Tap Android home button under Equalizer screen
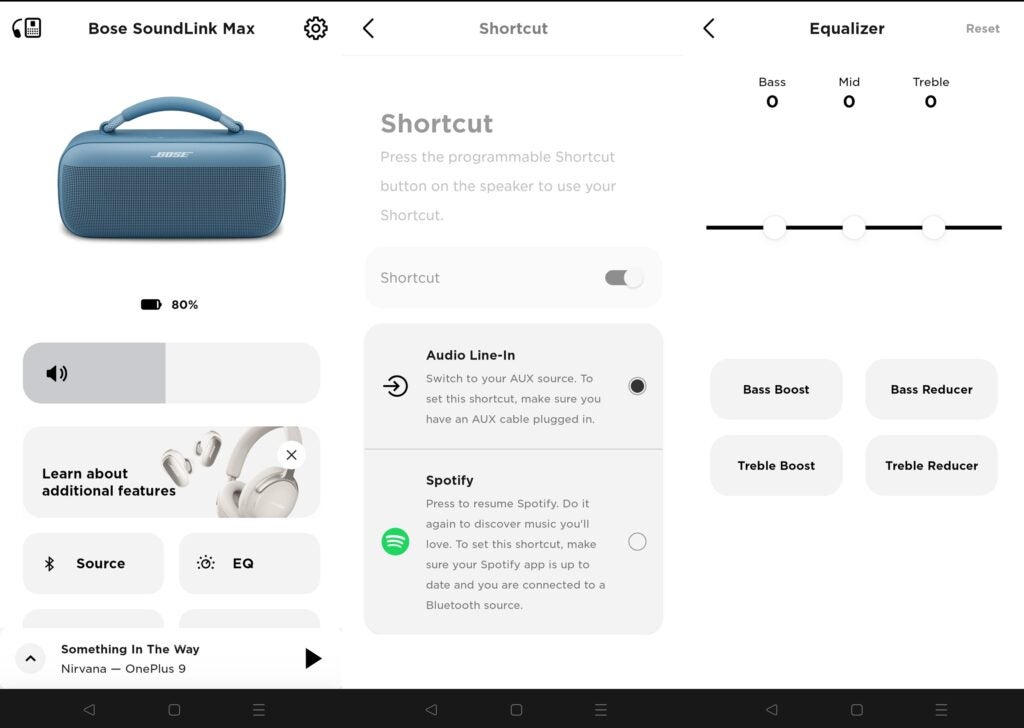 click(857, 709)
